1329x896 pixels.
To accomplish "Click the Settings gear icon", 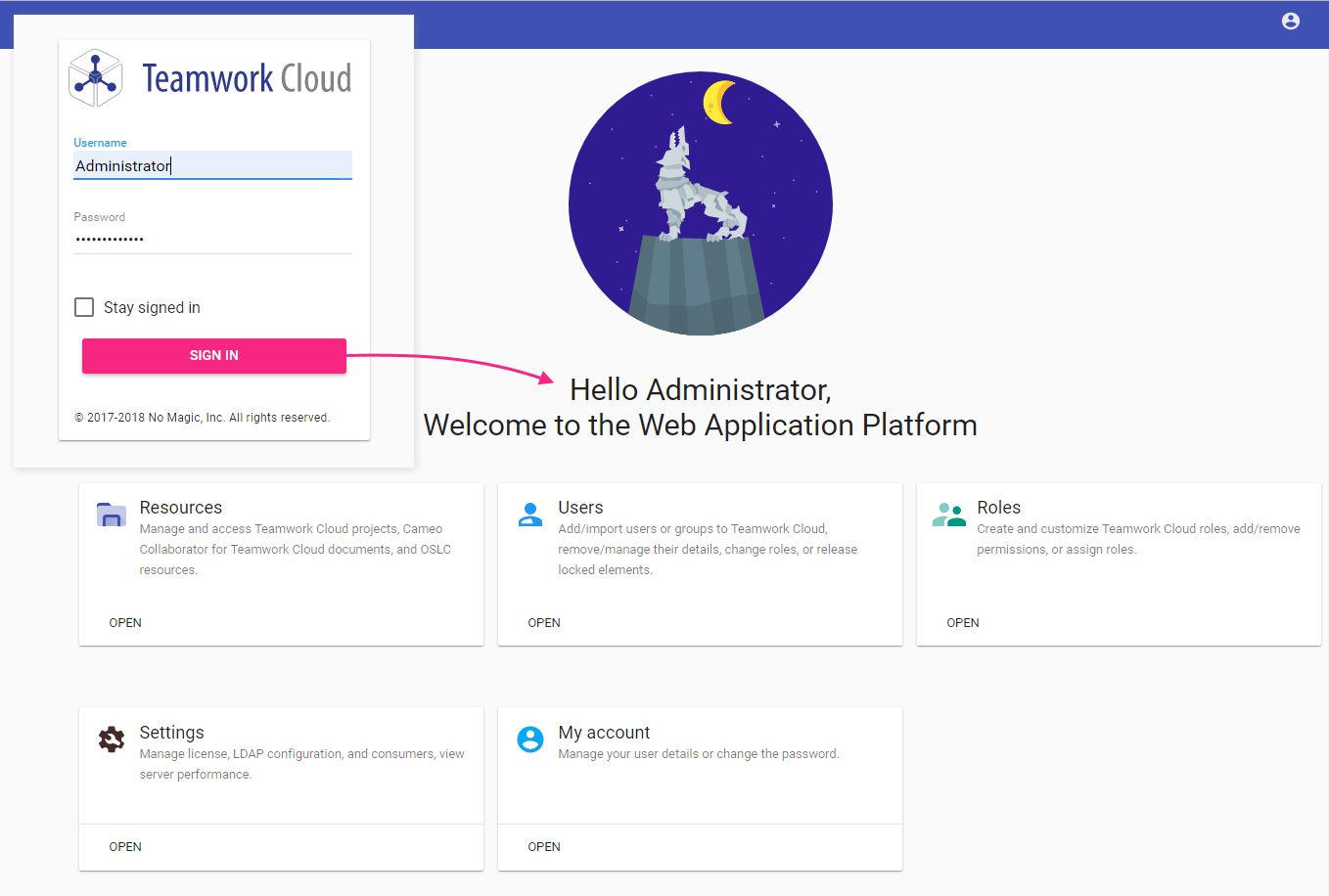I will tap(112, 739).
